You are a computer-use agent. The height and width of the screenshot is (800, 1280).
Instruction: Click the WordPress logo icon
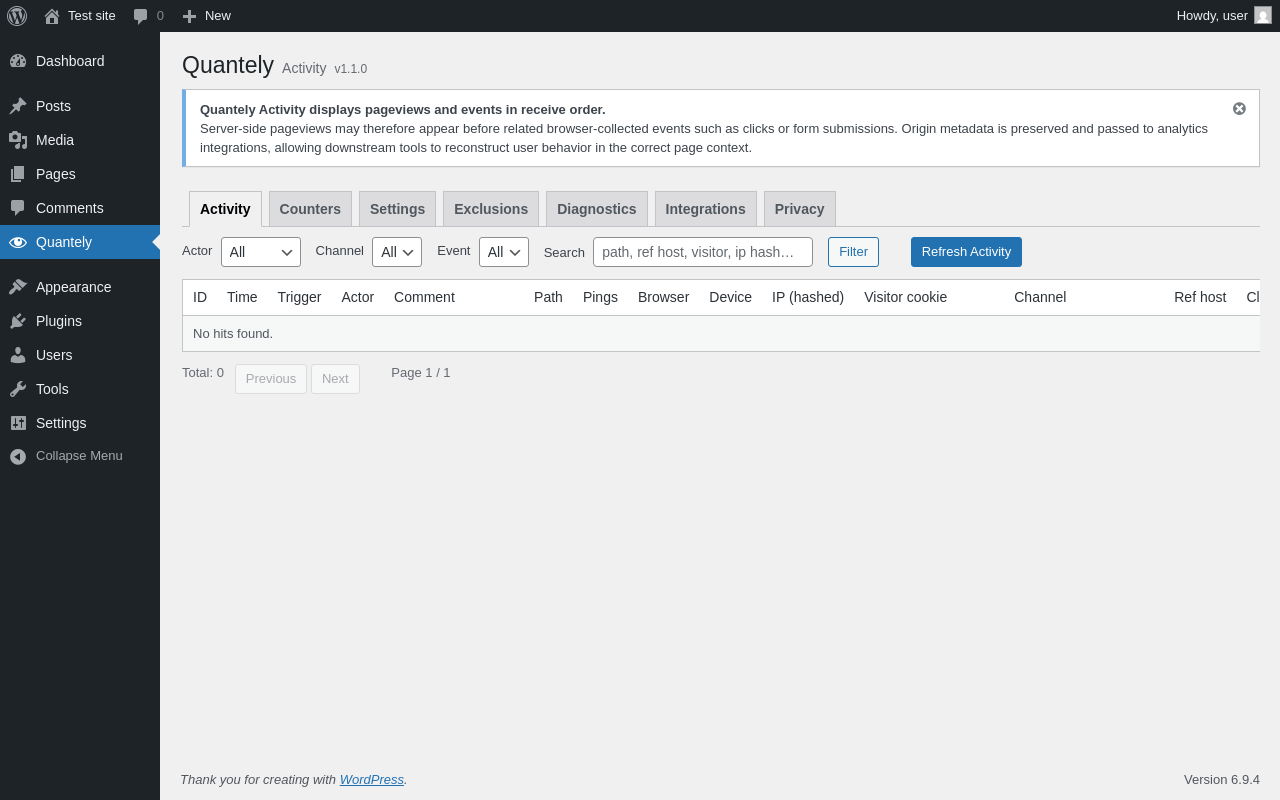[x=17, y=16]
